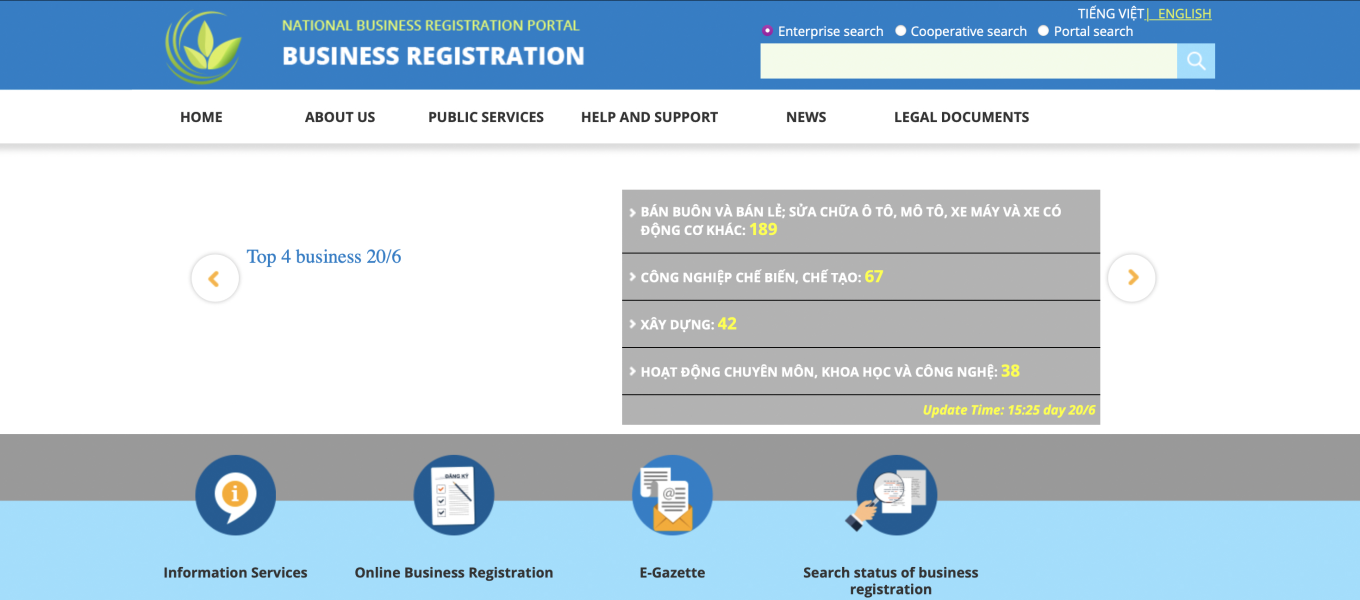The height and width of the screenshot is (600, 1360).
Task: Expand the BÁN BUÔN VÀ BÁN LẺ row
Action: 861,221
